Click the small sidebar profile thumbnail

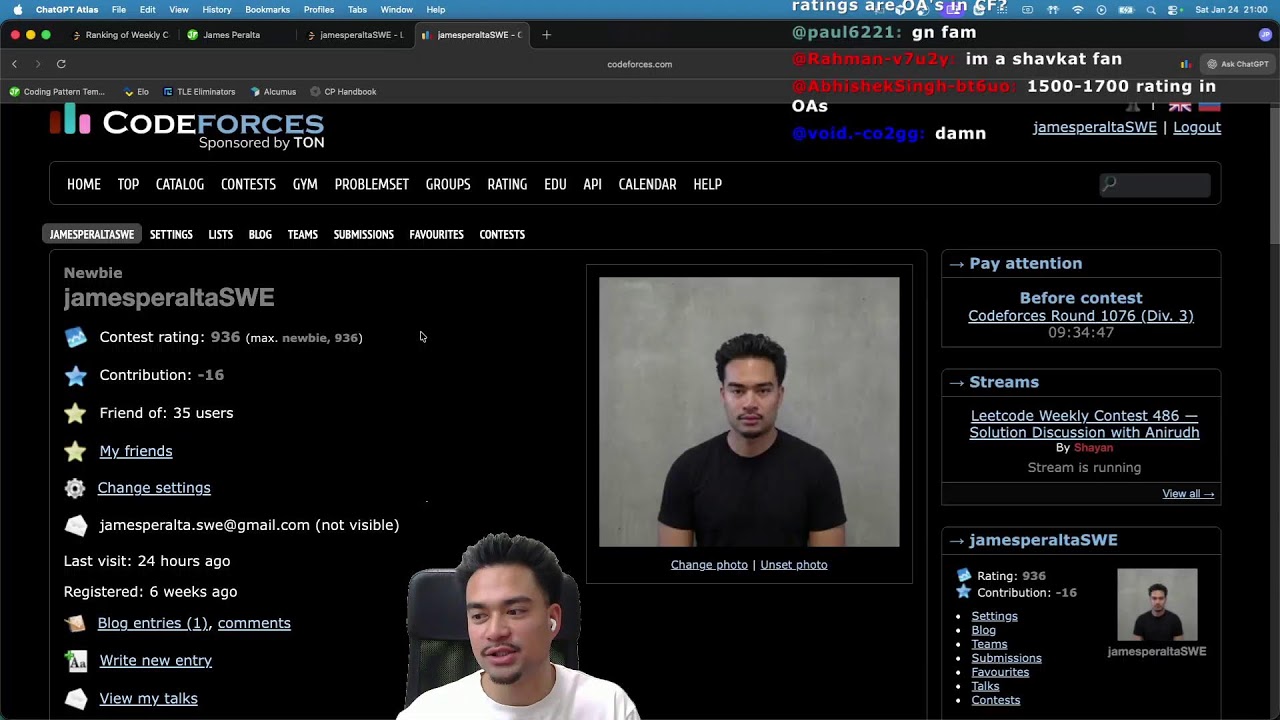tap(1157, 605)
